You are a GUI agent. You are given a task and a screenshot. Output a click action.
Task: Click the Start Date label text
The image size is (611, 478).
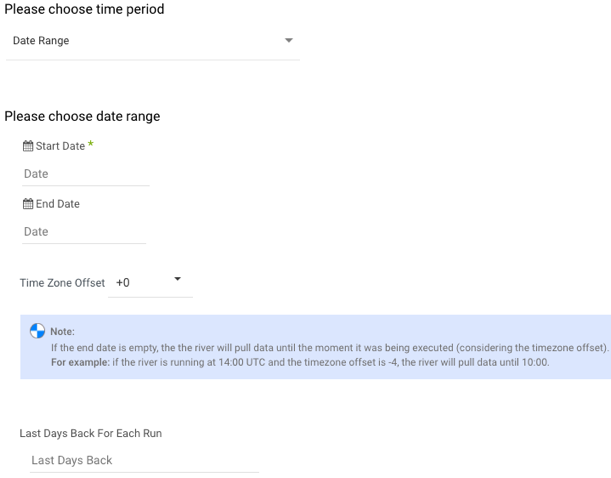(60, 146)
